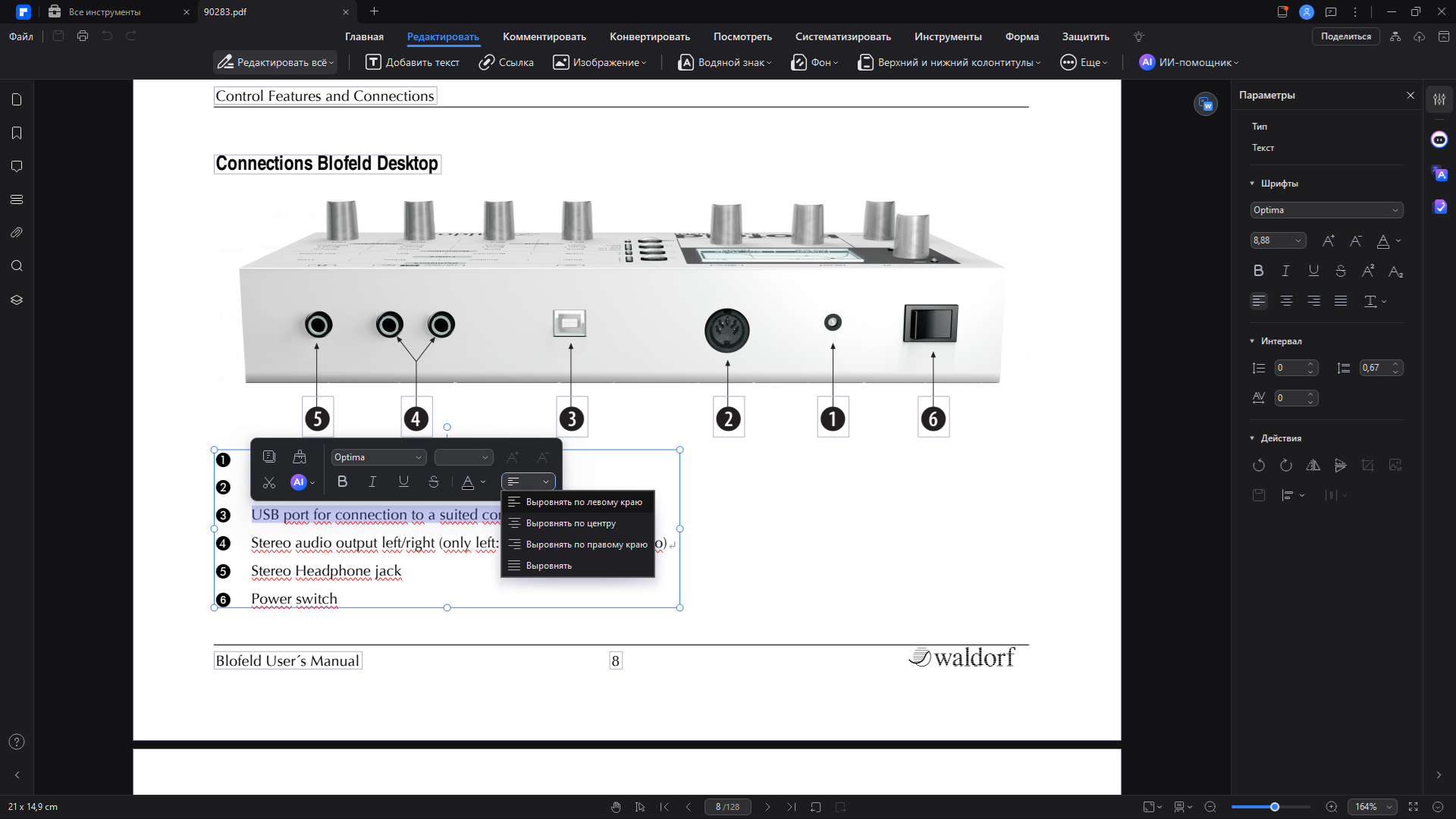Switch to the Комментировать tab
The height and width of the screenshot is (819, 1456).
(x=544, y=36)
